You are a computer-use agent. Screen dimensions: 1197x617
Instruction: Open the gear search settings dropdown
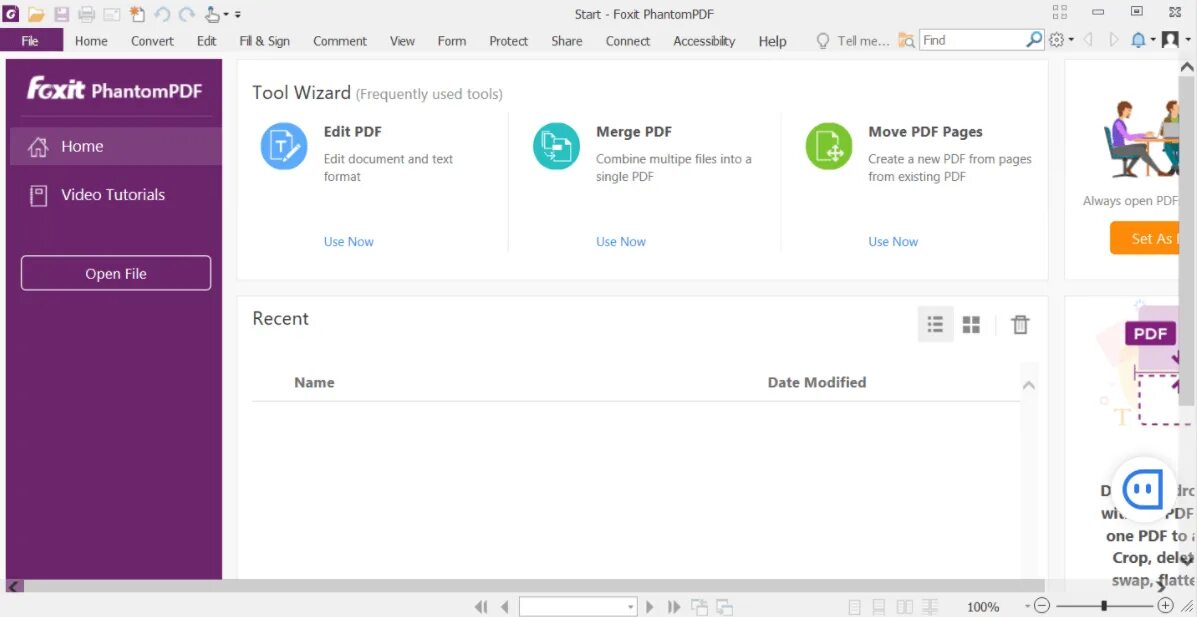[x=1060, y=40]
